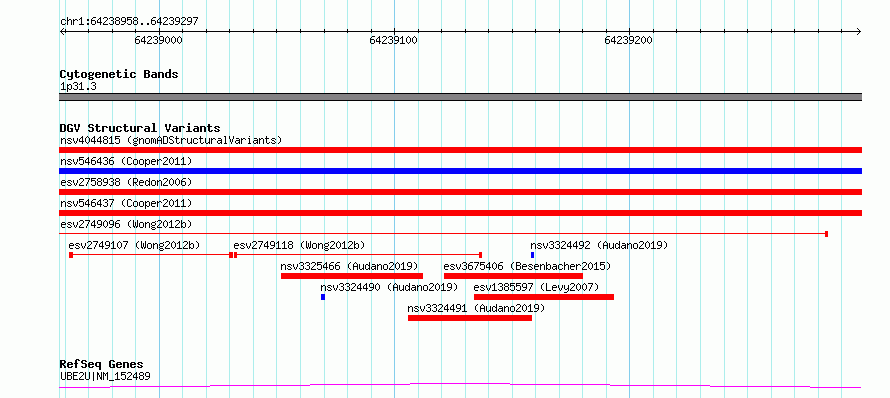Select the esv1385597 Levy2007 red bar

tap(544, 297)
